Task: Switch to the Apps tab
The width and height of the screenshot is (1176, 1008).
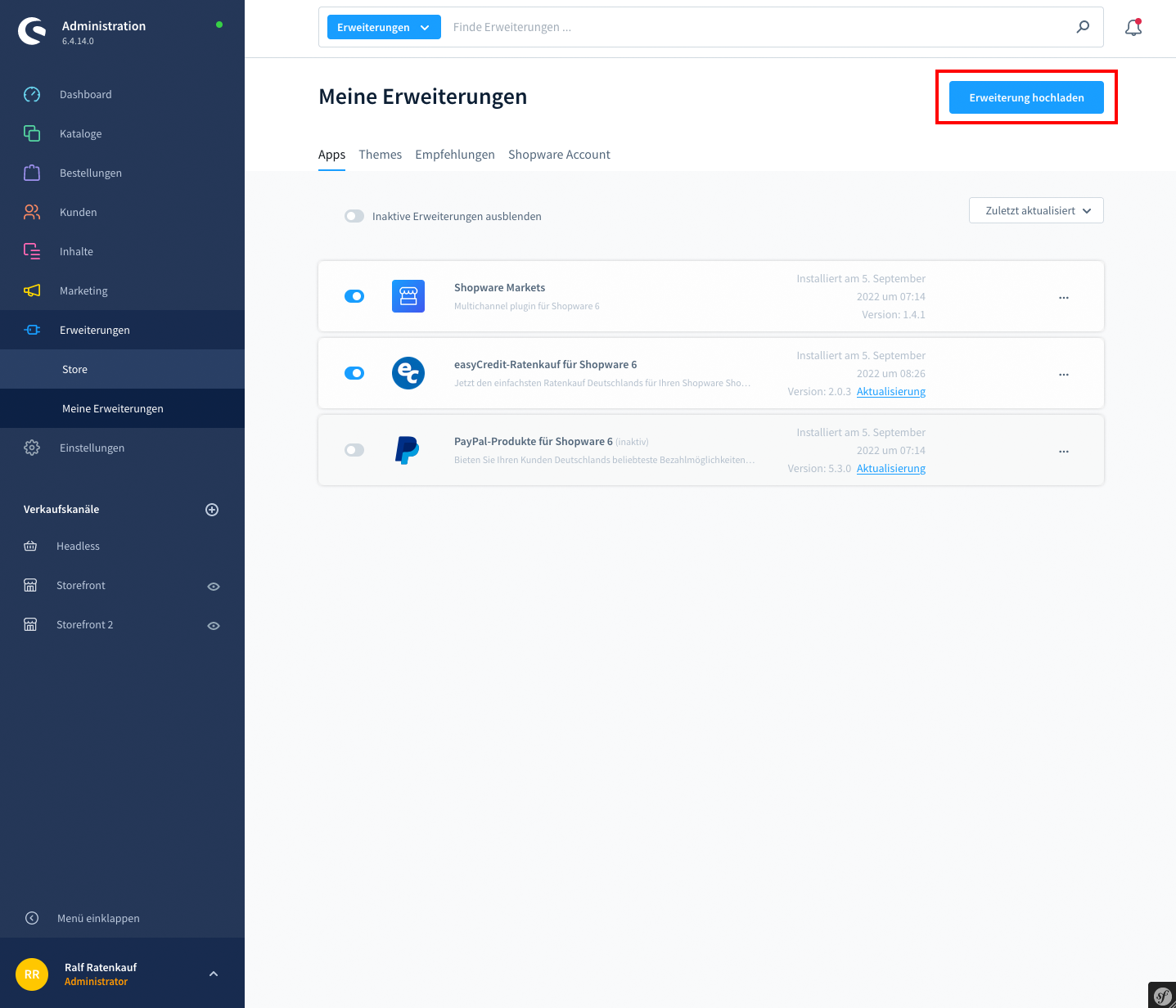Action: pos(331,155)
